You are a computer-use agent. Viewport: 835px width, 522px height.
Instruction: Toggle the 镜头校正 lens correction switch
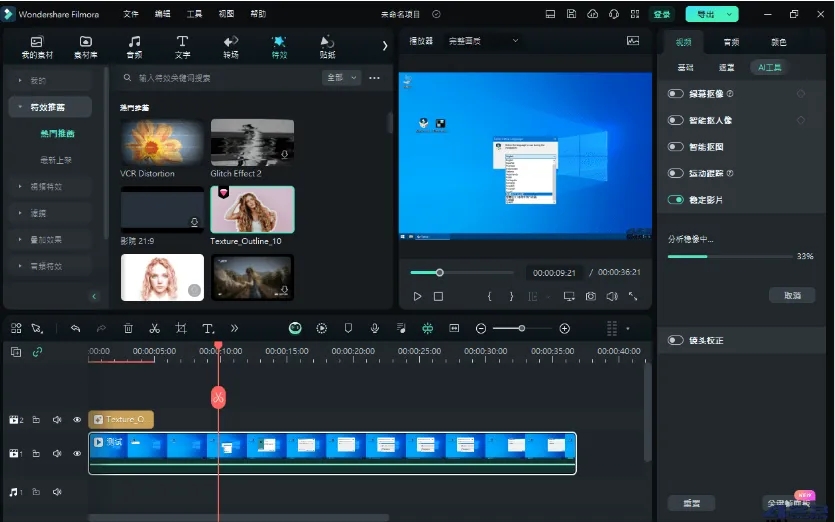point(675,340)
